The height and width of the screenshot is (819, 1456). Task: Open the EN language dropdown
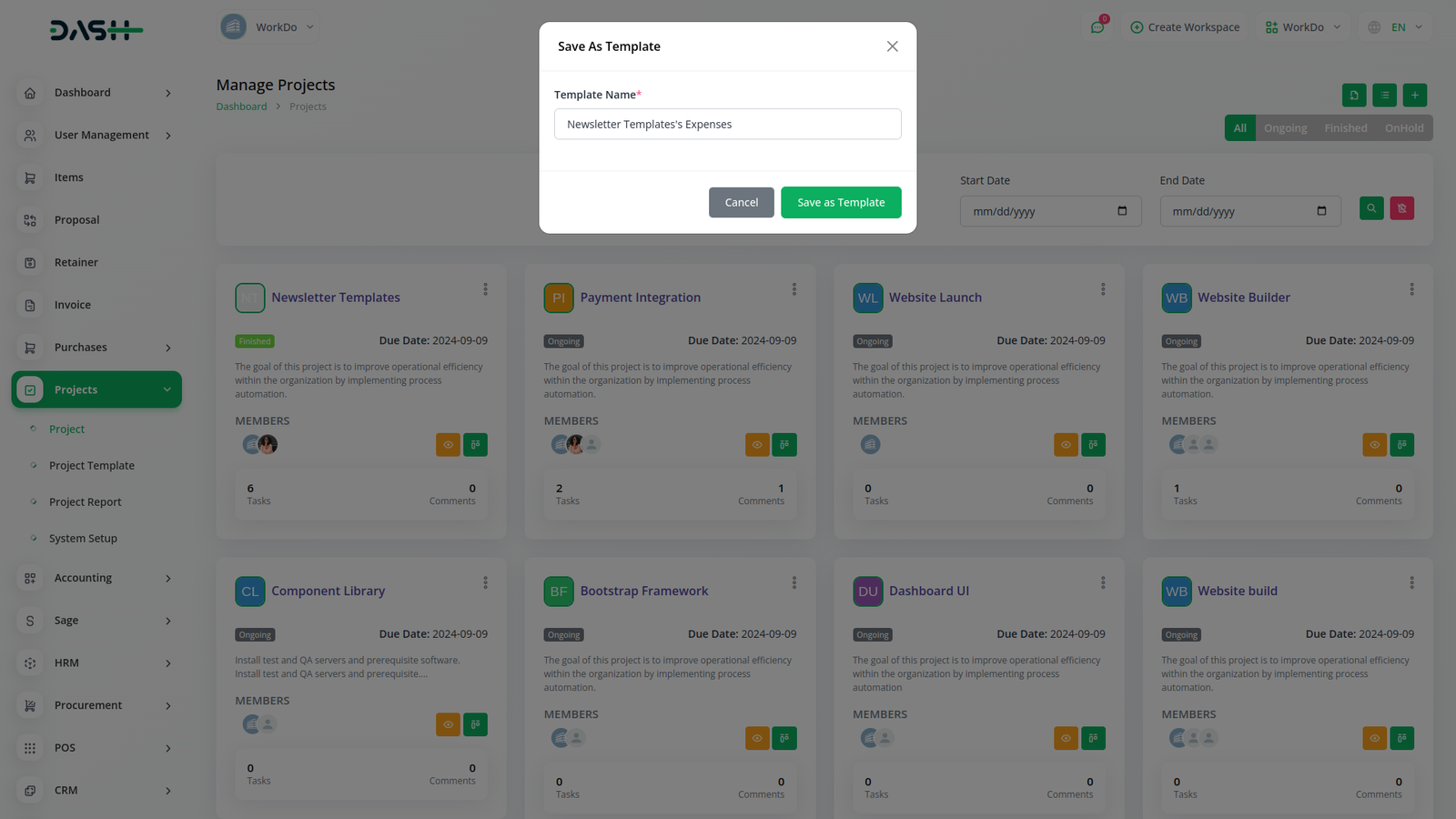pyautogui.click(x=1397, y=27)
